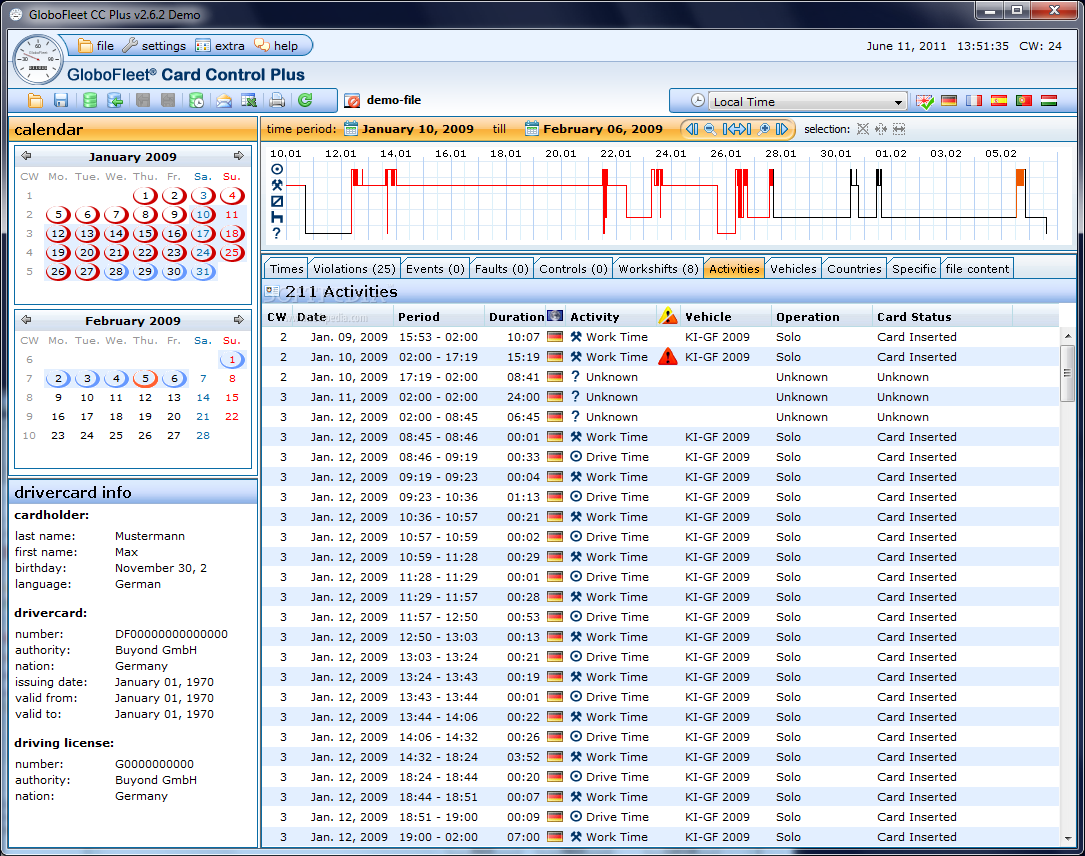Switch language to Spanish flag

[999, 101]
